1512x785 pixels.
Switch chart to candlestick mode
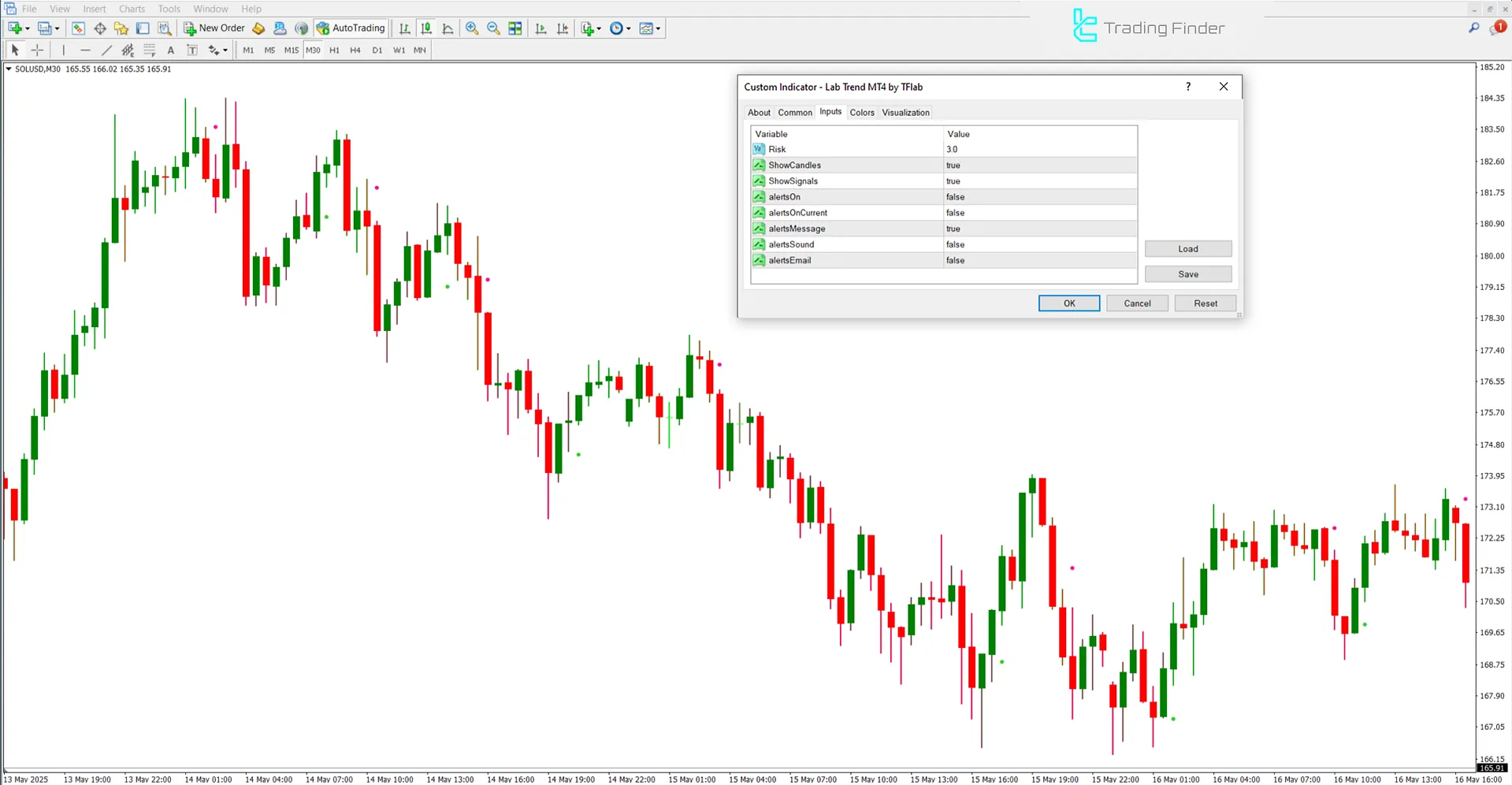(x=426, y=28)
